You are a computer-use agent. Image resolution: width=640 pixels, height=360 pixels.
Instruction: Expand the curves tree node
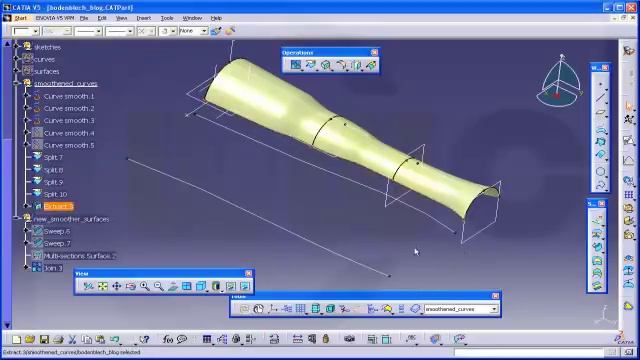(x=17, y=58)
